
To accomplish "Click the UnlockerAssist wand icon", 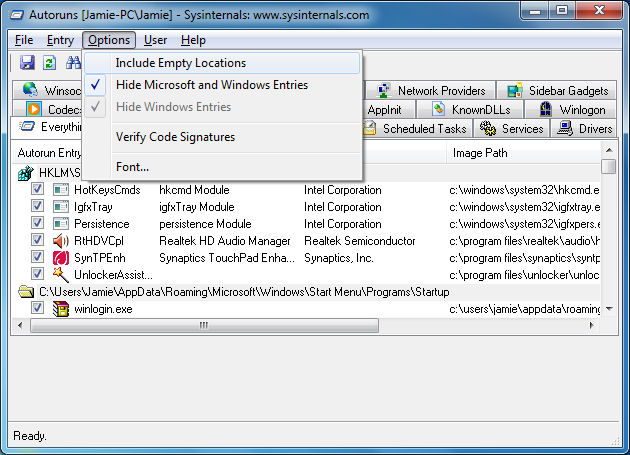I will (61, 275).
